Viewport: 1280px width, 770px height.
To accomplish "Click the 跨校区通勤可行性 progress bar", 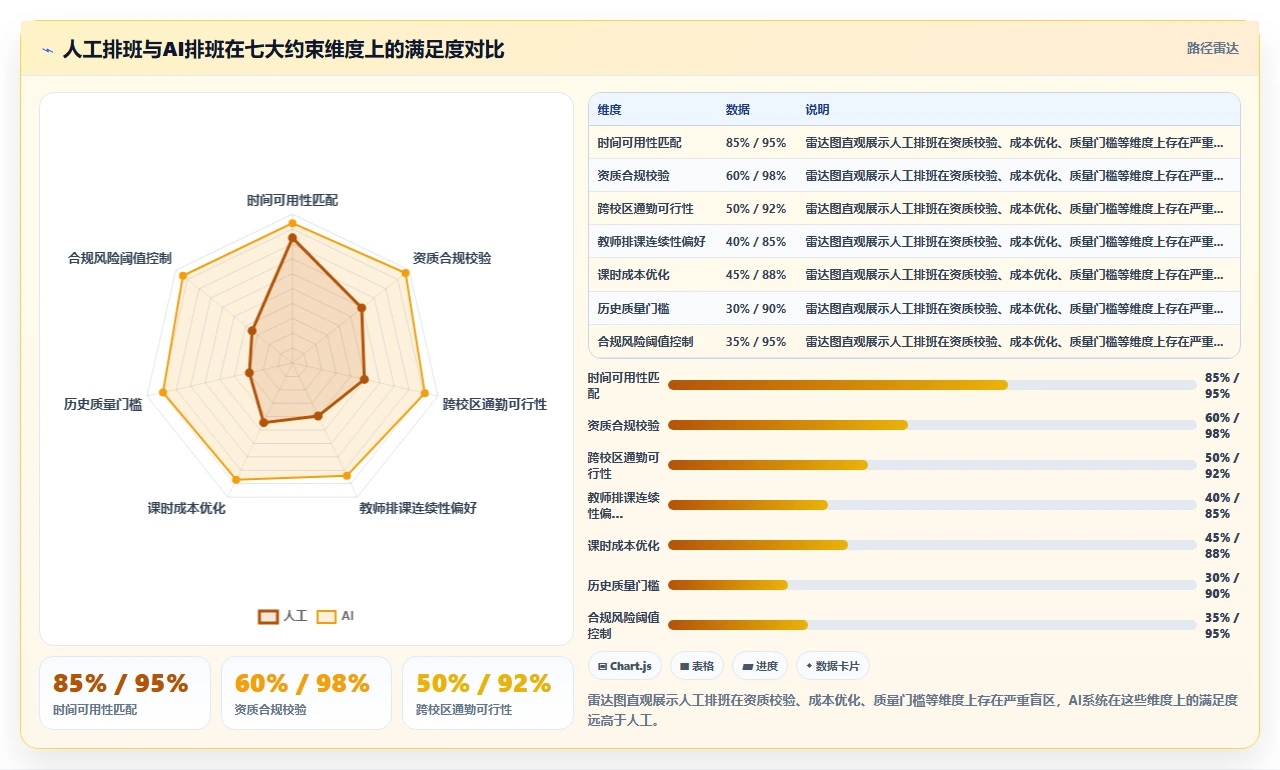I will click(x=932, y=465).
